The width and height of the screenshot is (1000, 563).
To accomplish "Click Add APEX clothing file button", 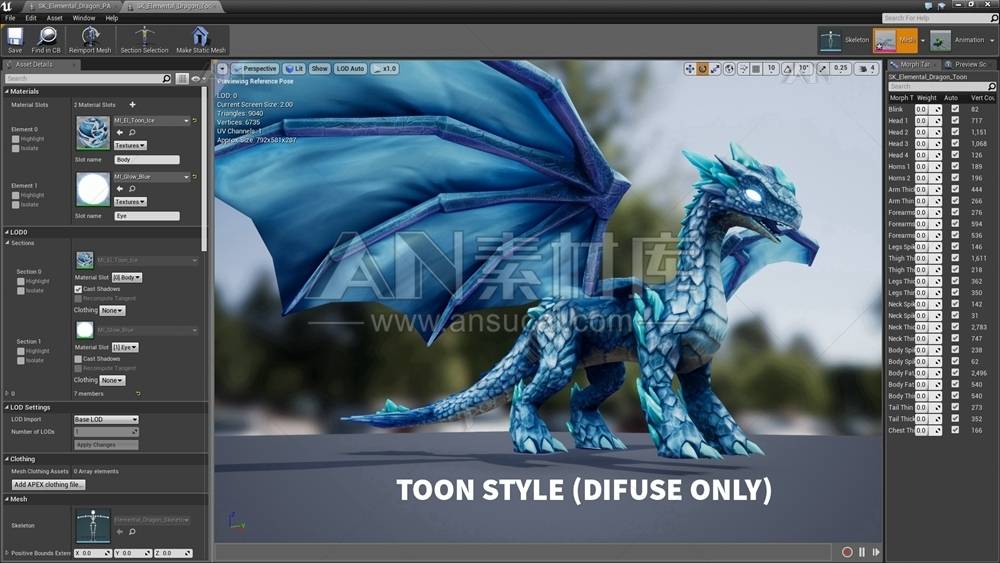I will [48, 485].
